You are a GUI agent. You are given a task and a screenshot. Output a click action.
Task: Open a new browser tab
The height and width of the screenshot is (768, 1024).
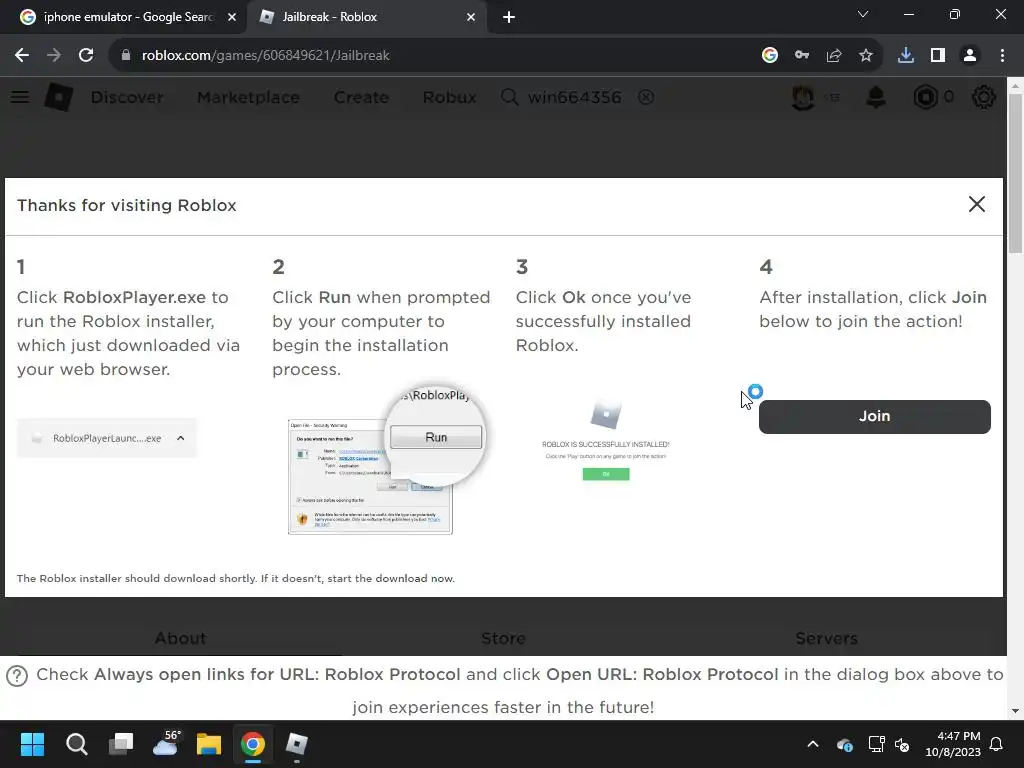click(x=509, y=17)
